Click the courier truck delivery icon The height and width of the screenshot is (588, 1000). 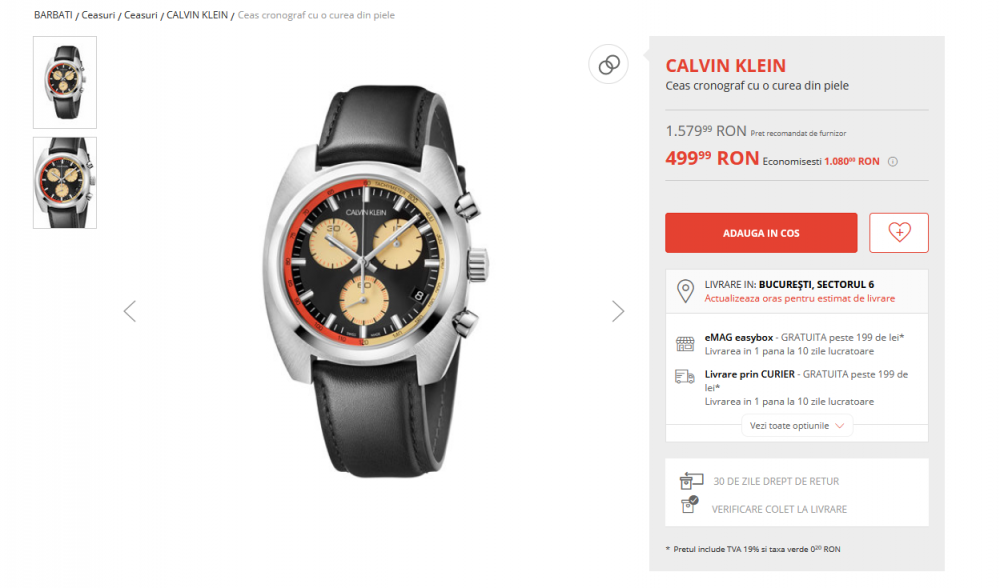pos(685,378)
